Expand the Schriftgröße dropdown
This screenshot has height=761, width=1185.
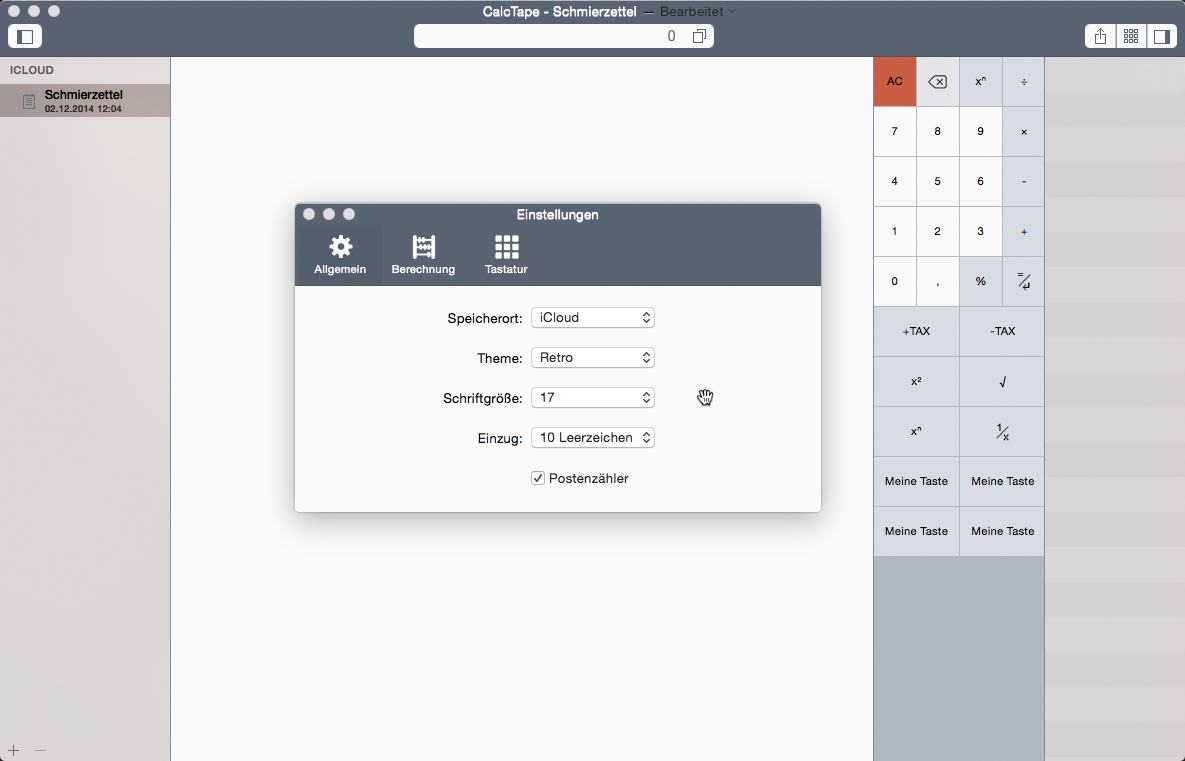(592, 398)
